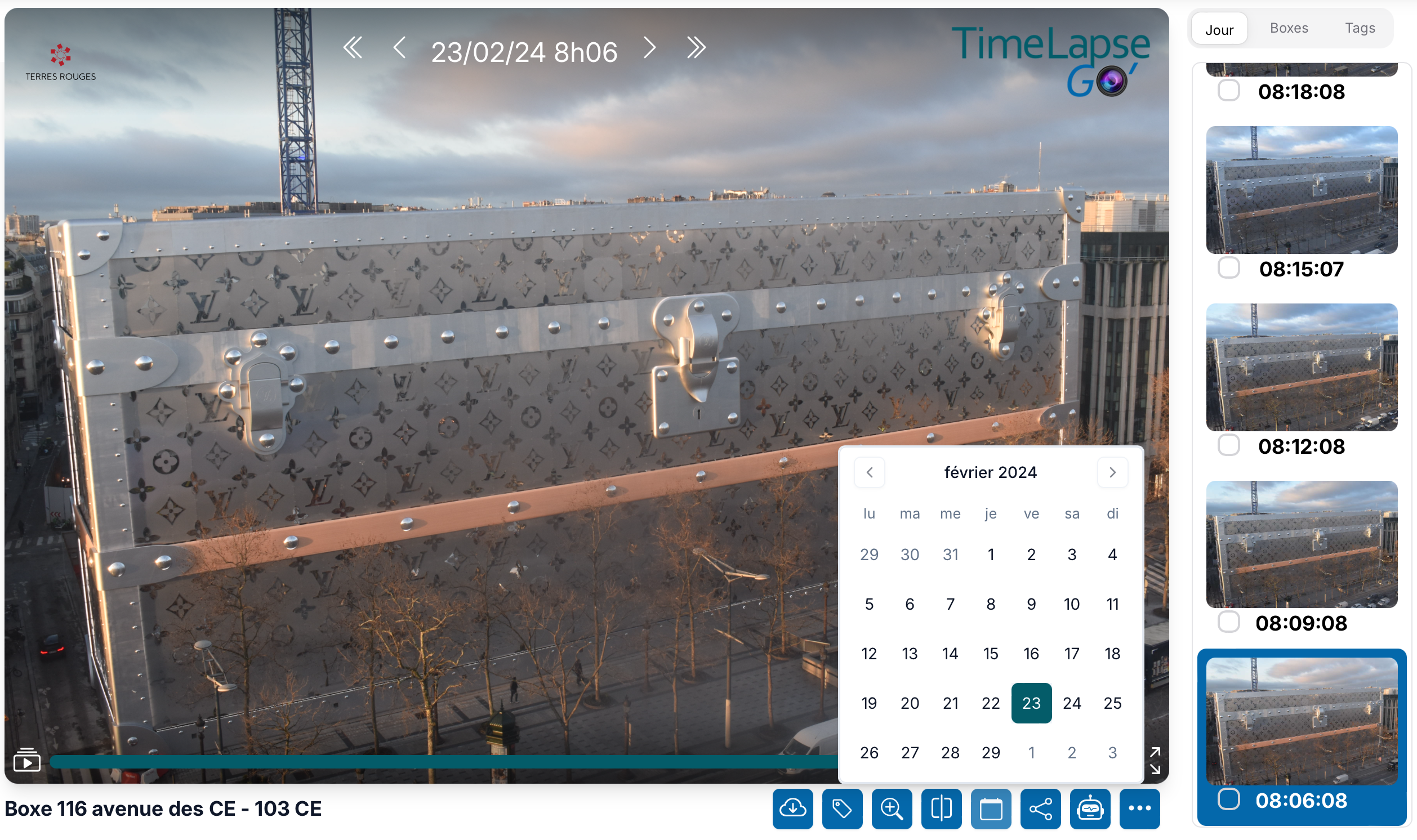Click the Boxe 116 avenue des CE title
The height and width of the screenshot is (840, 1417).
click(x=163, y=808)
